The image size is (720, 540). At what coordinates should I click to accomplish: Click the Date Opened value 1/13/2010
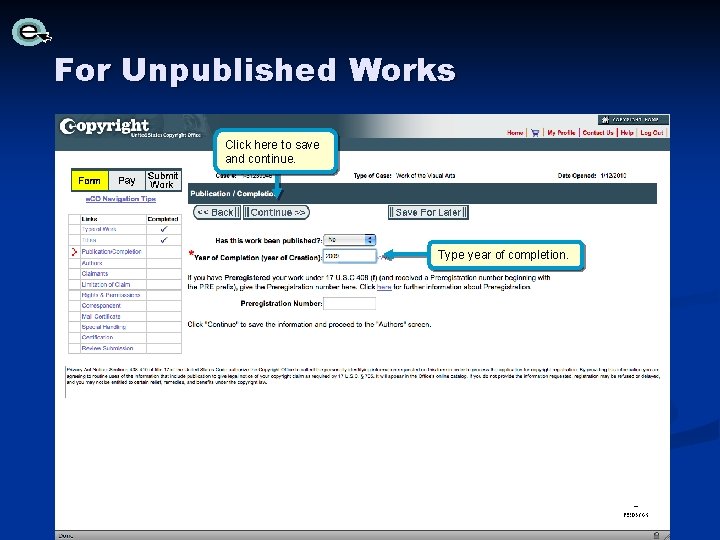click(613, 175)
